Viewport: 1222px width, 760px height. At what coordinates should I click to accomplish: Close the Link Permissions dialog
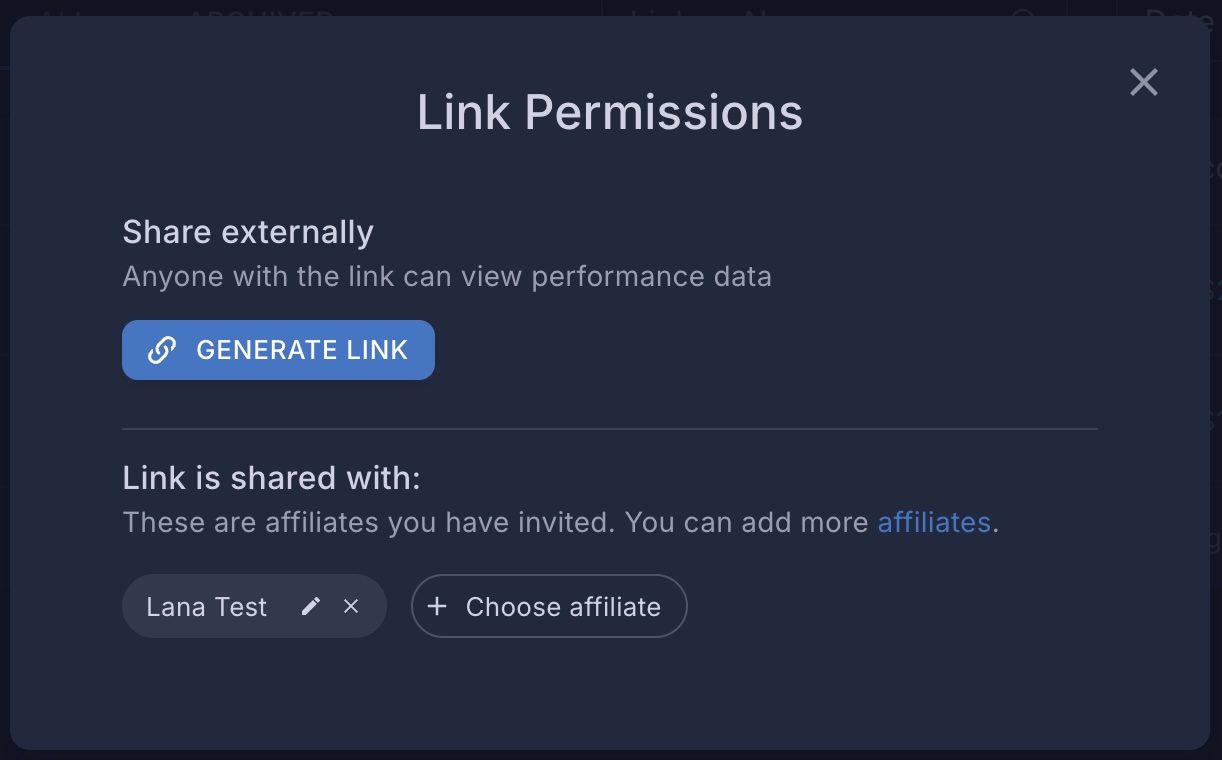[1143, 82]
